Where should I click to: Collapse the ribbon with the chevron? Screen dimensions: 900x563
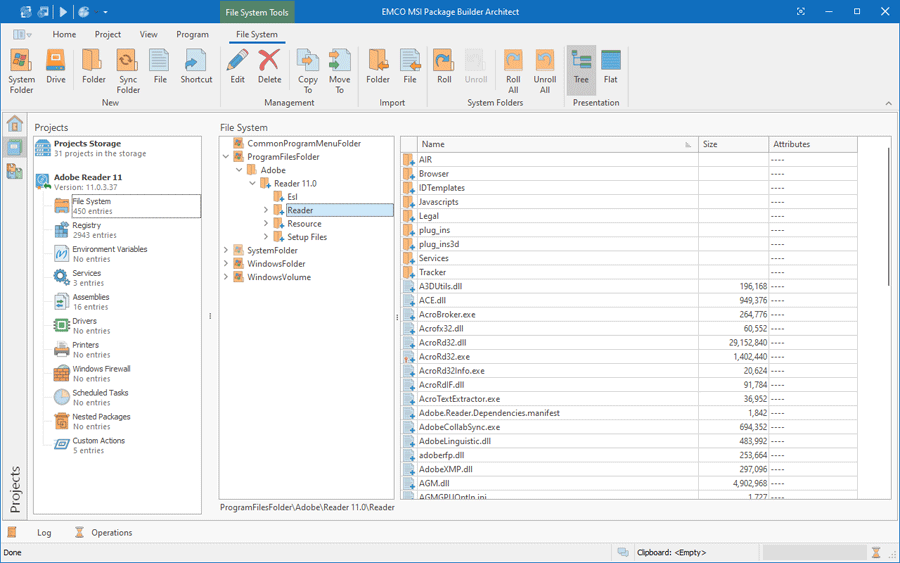(889, 103)
